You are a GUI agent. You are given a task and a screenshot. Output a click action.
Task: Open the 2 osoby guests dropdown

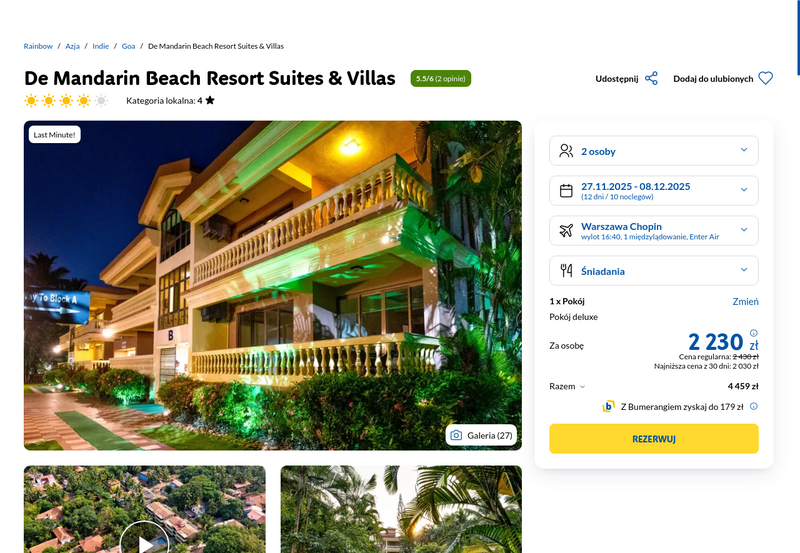coord(654,151)
